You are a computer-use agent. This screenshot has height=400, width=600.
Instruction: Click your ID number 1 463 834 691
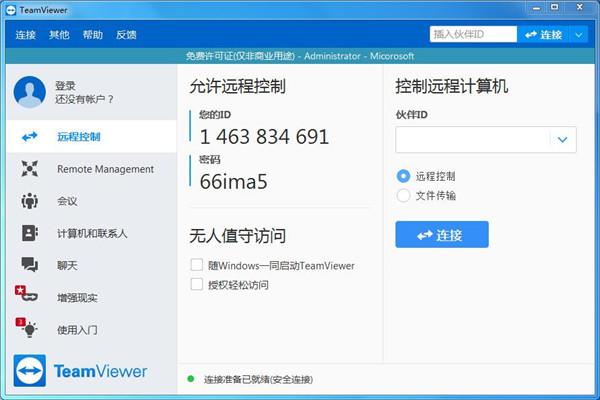264,137
